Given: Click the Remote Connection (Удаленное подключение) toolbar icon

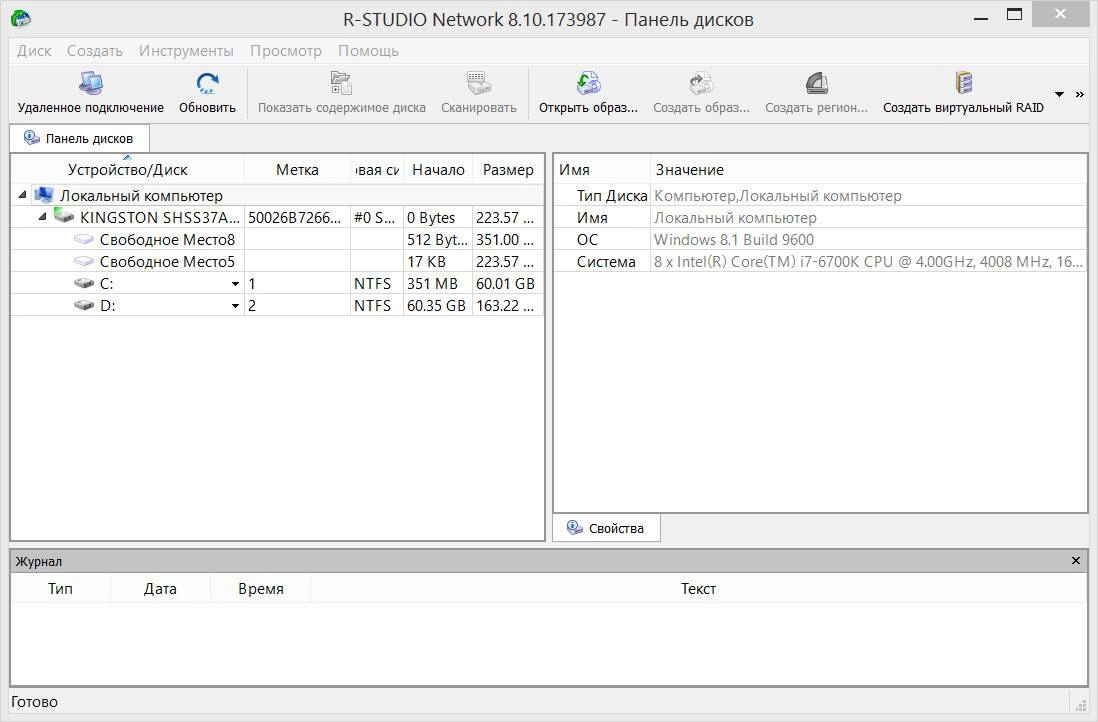Looking at the screenshot, I should coord(90,83).
